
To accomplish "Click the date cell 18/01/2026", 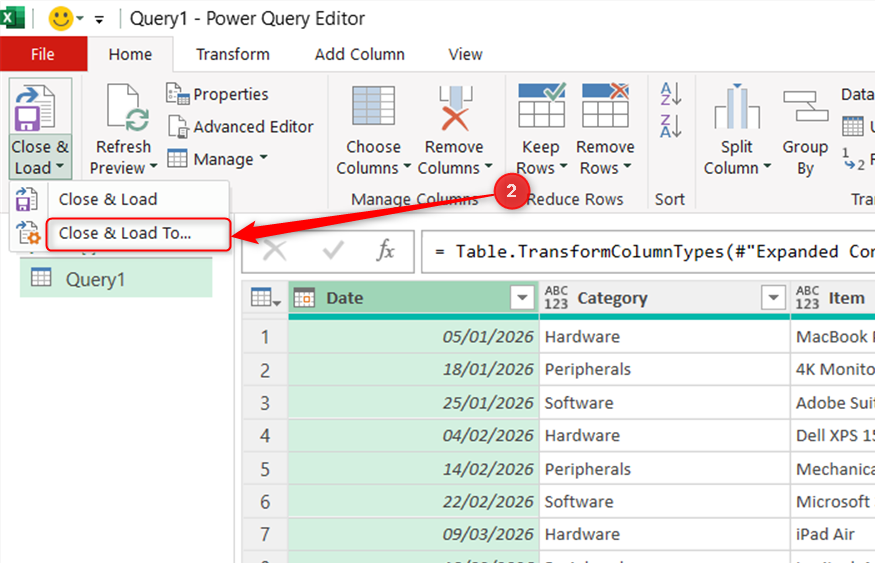I will click(x=414, y=369).
